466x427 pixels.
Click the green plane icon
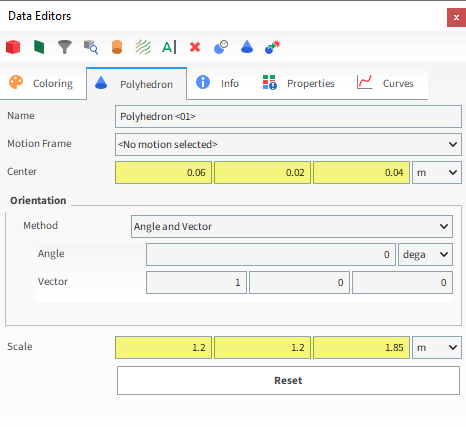39,47
